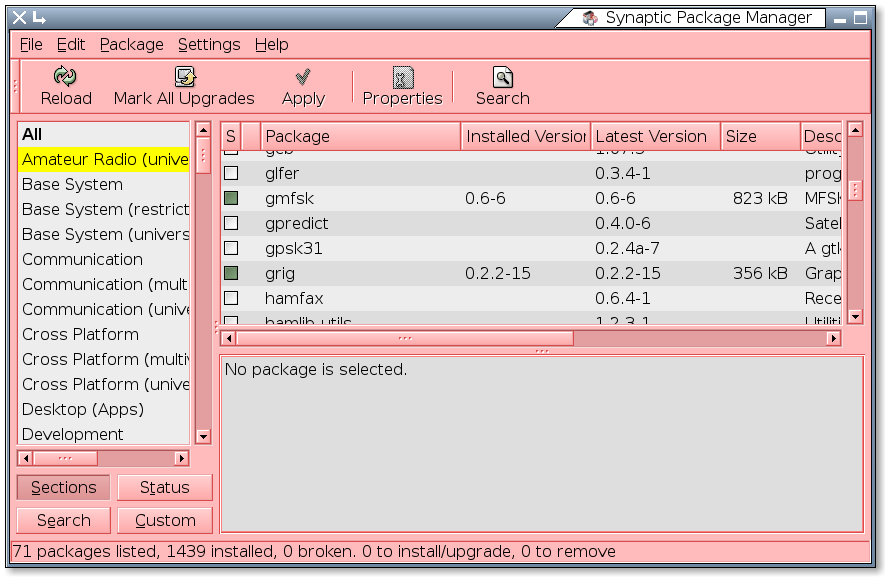Screen dimensions: 885x577
Task: Click latest version 0.2.4a-7 cell
Action: 627,248
